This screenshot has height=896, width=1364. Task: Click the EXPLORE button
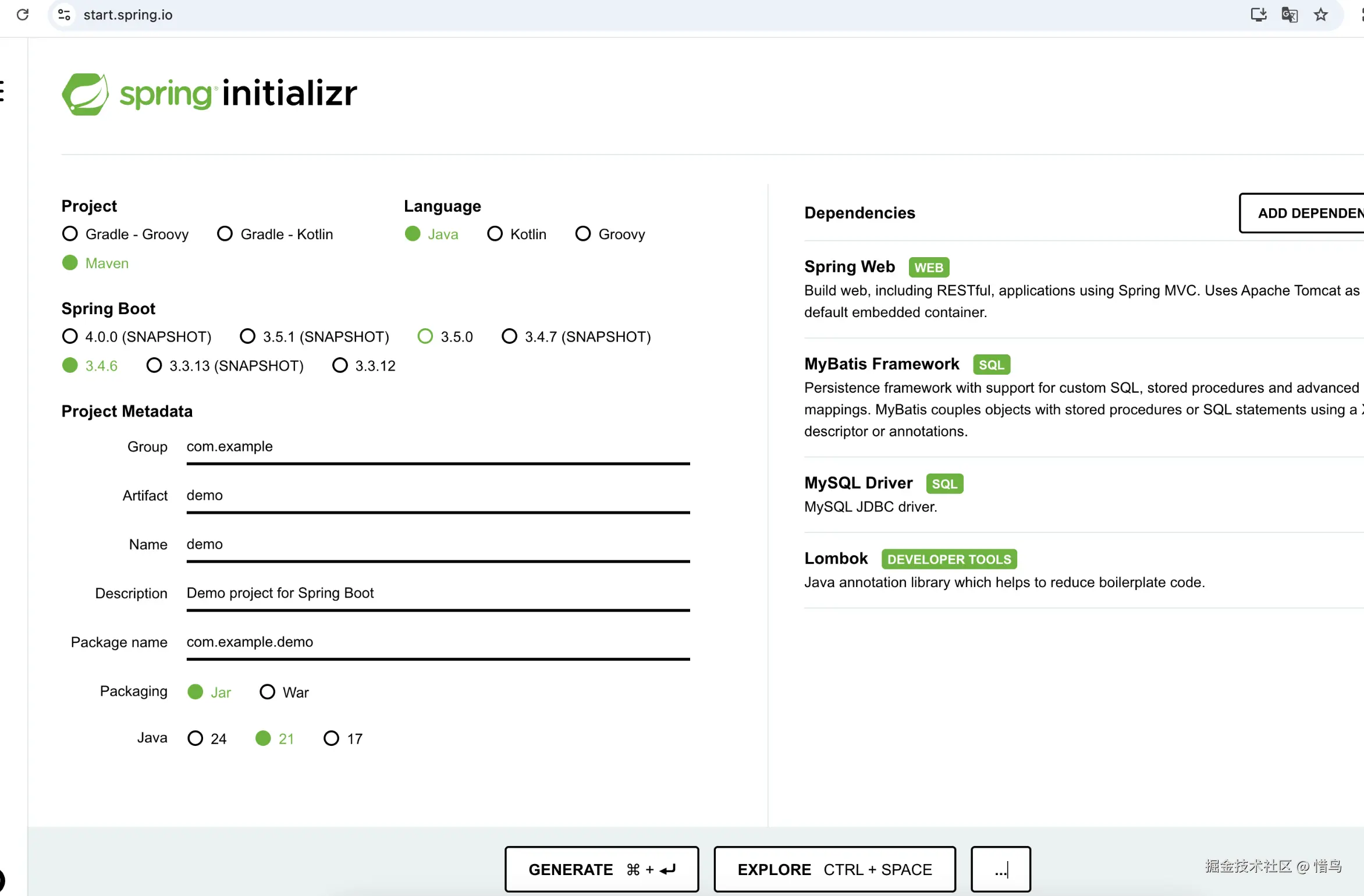tap(834, 869)
